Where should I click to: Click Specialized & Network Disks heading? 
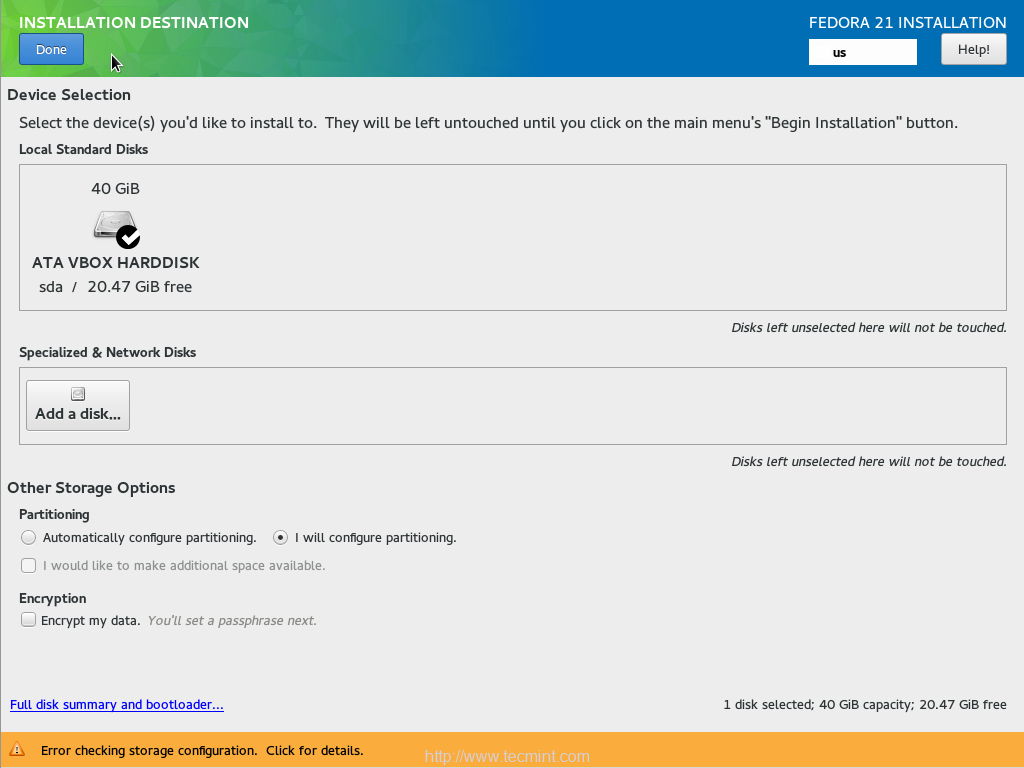click(108, 353)
